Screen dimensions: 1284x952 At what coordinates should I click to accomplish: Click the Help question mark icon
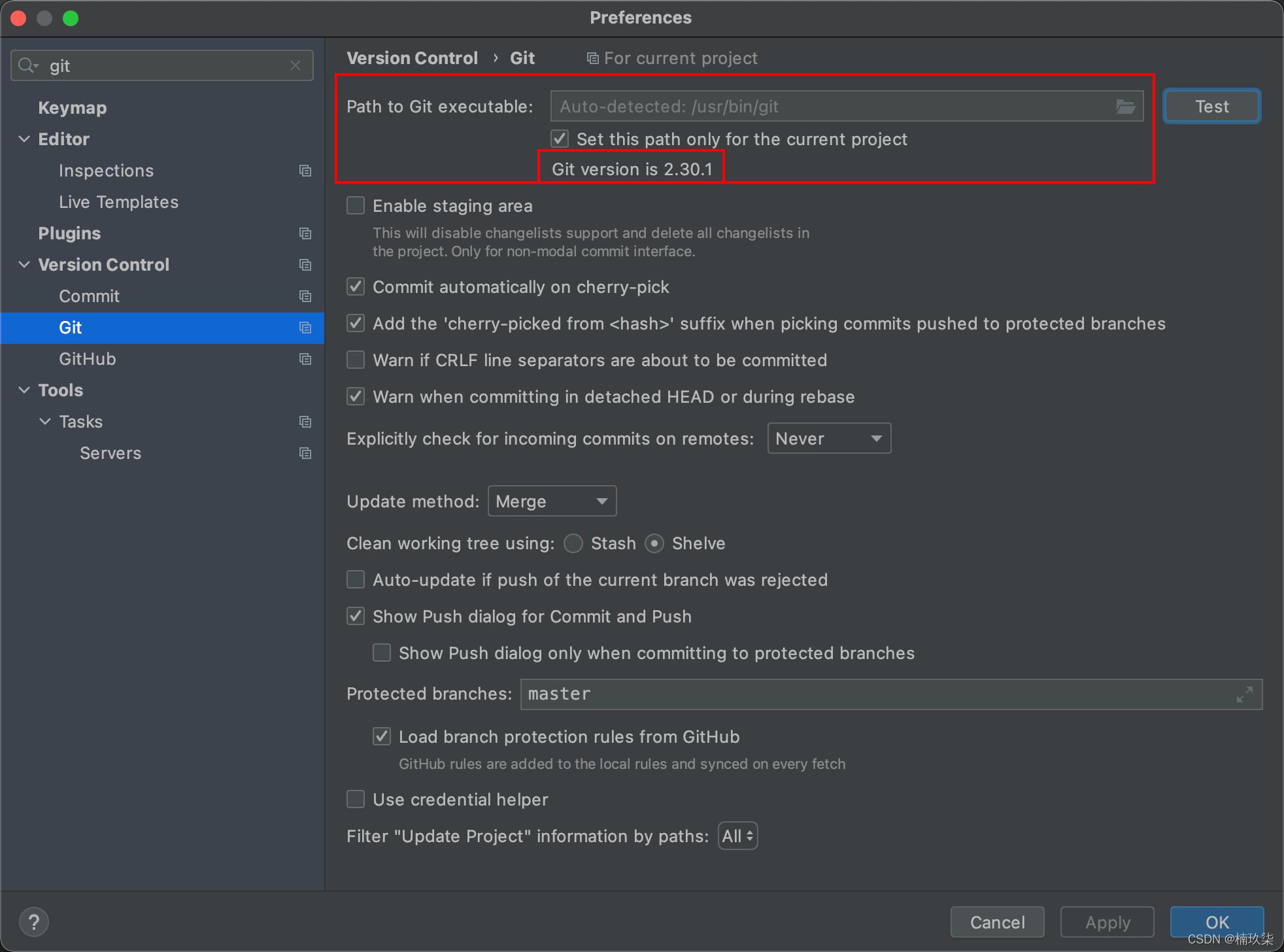coord(34,921)
